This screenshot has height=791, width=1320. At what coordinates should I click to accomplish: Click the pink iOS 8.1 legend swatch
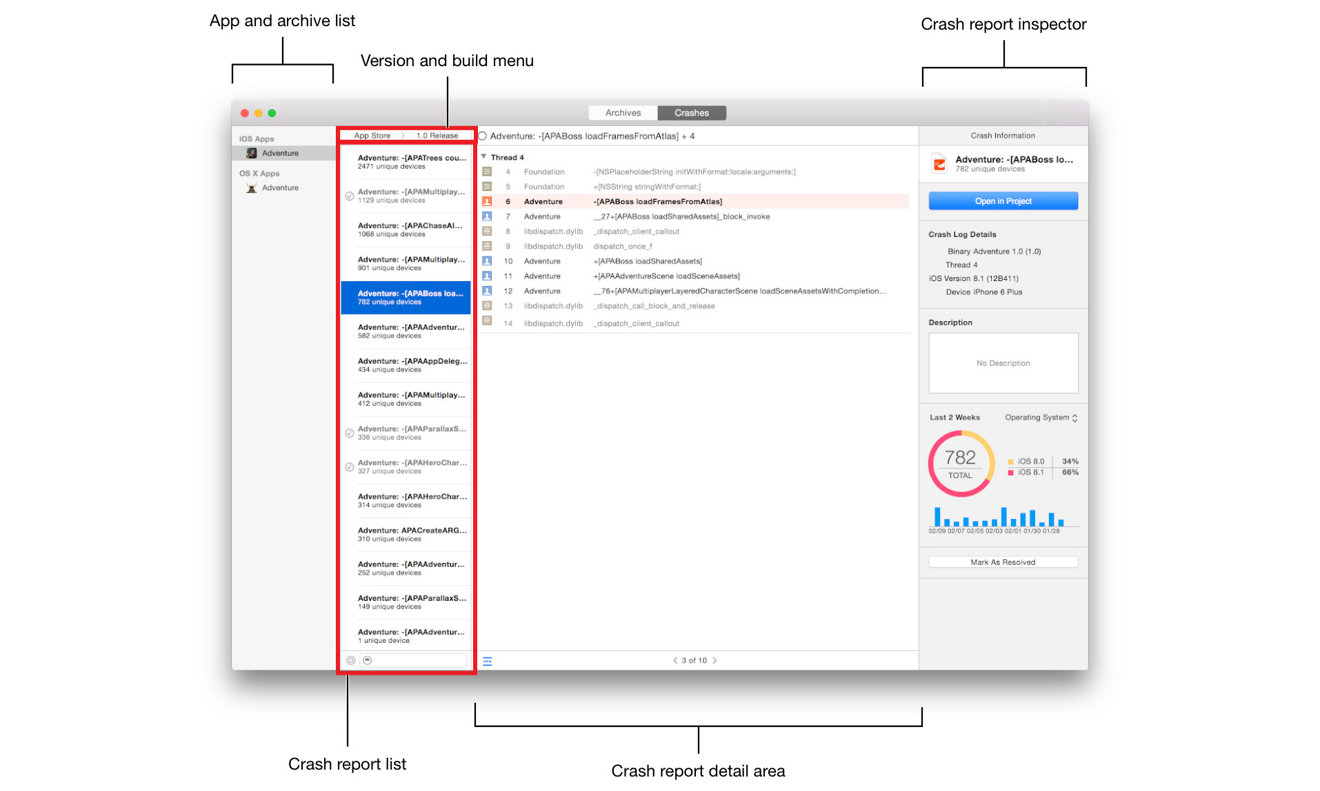pos(1011,472)
